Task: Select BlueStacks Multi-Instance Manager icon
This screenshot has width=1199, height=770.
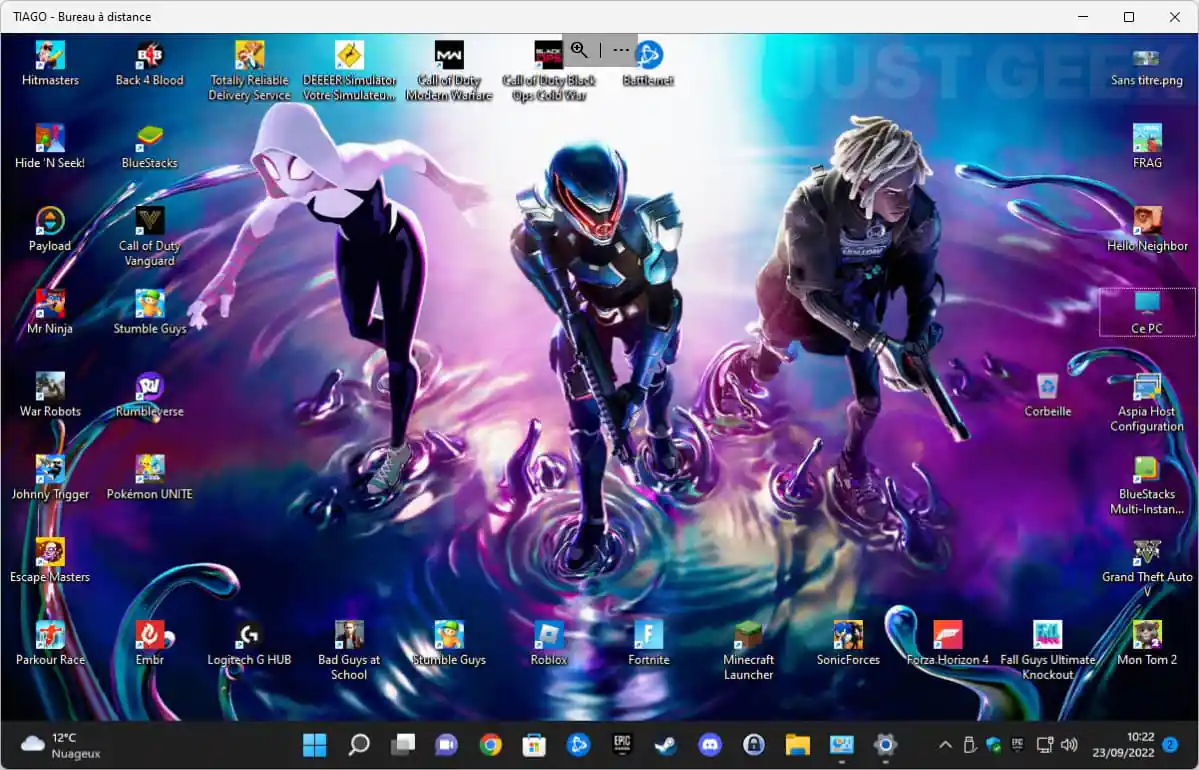Action: pos(1147,485)
